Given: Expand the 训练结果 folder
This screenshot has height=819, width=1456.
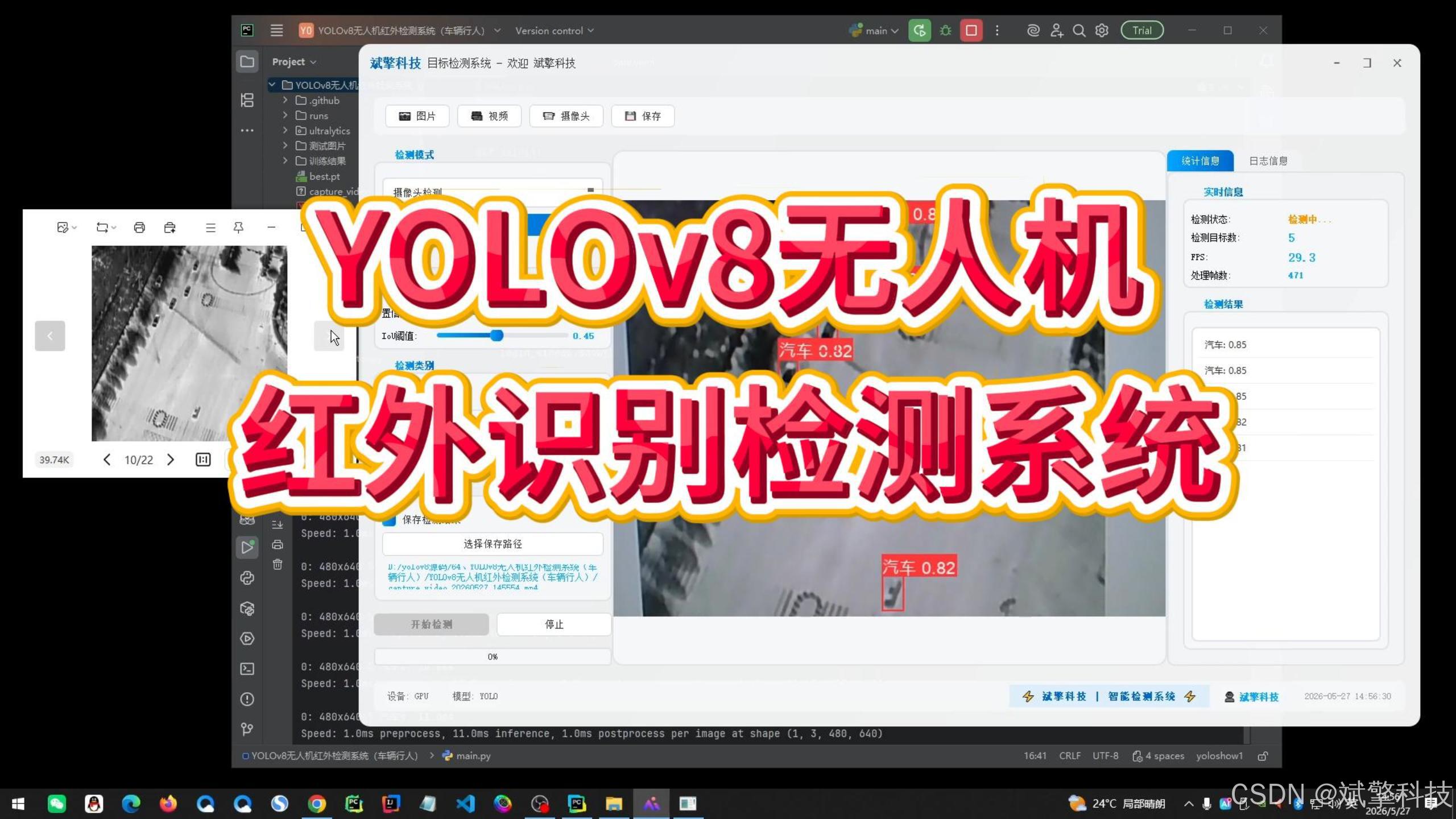Looking at the screenshot, I should (x=285, y=160).
